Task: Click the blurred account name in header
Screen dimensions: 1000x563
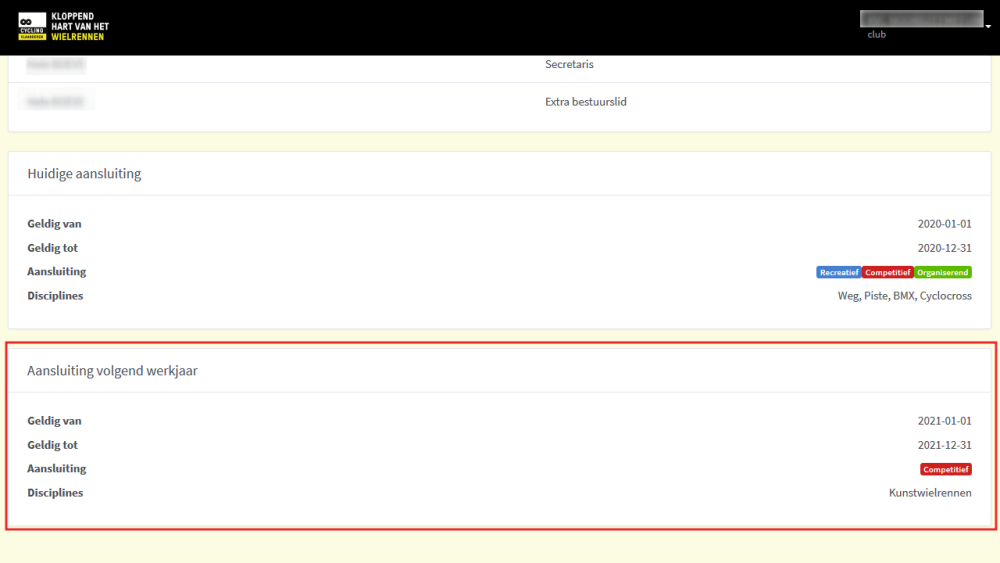Action: point(921,18)
